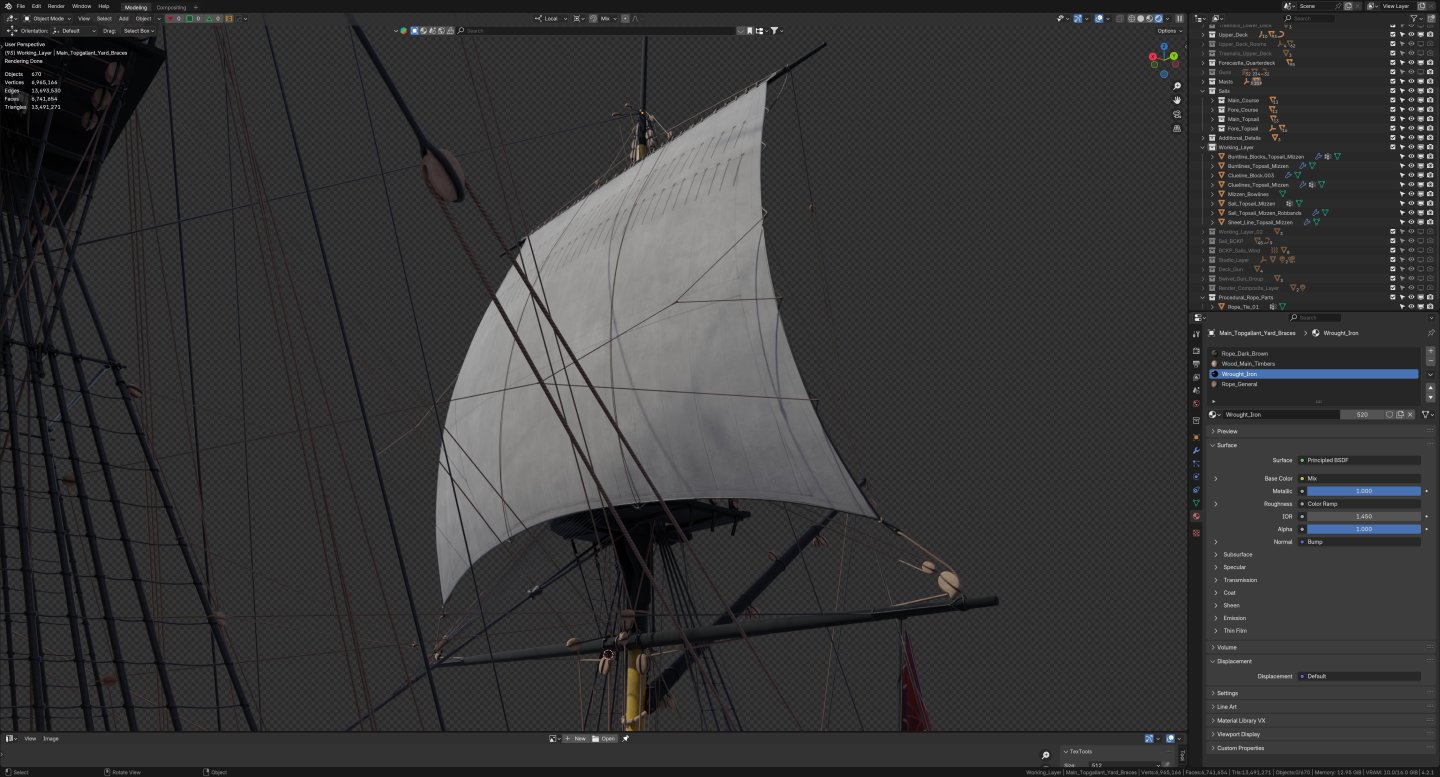
Task: Open the Material properties tab icon
Action: 1196,516
